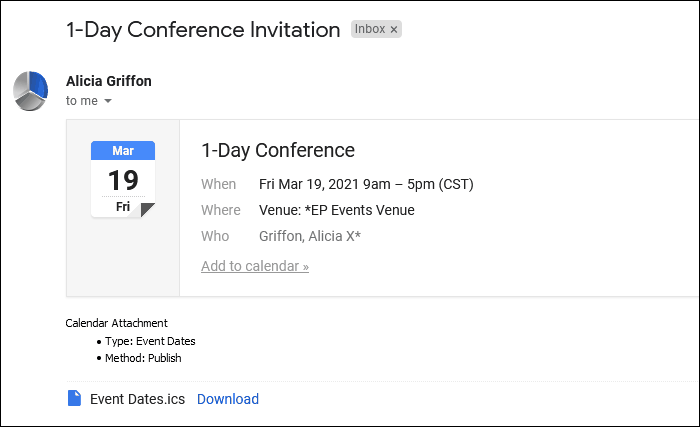
Task: Click the sender name Alicia Griffon
Action: point(108,81)
